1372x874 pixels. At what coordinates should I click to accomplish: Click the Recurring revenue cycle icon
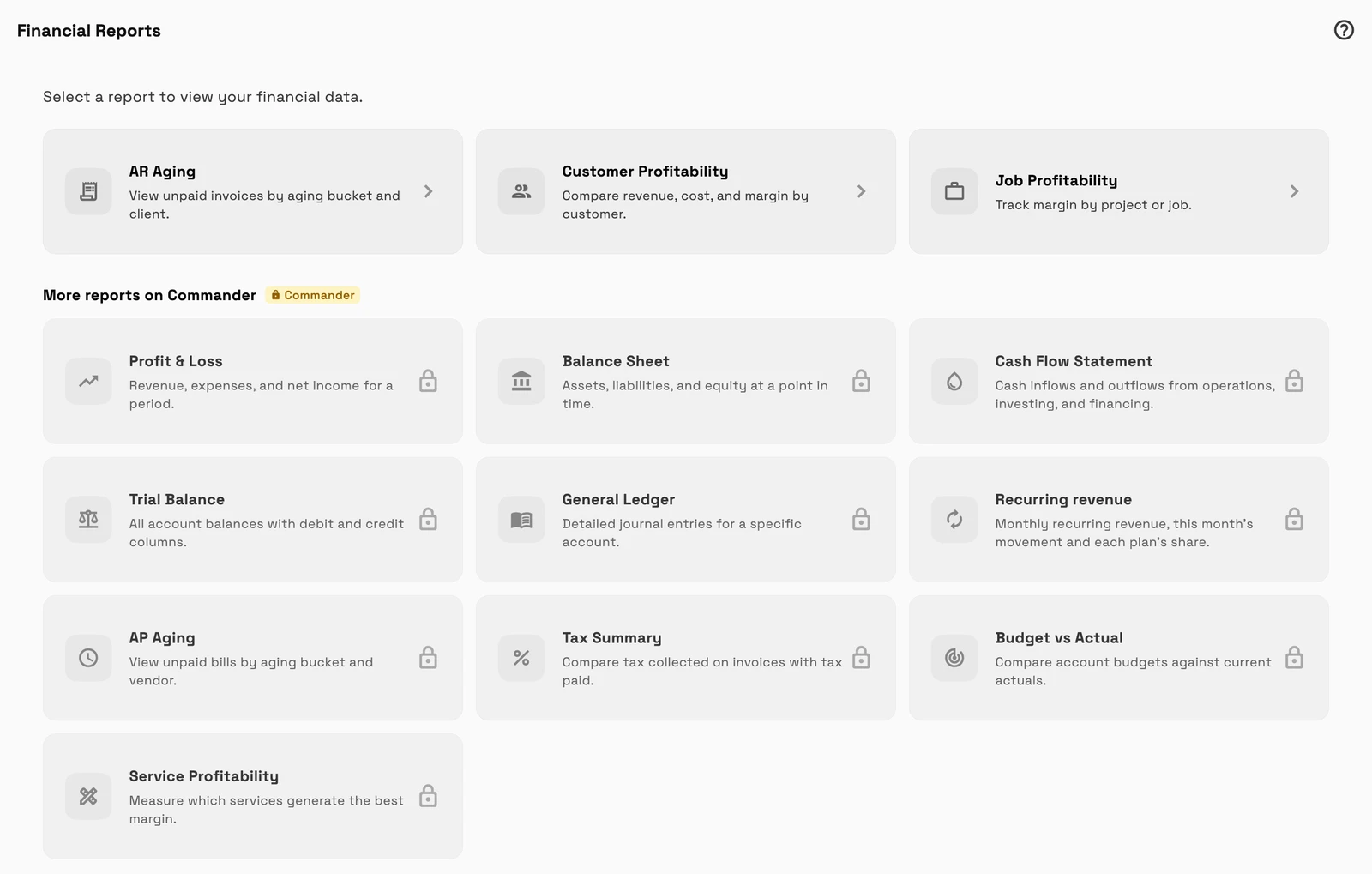point(954,520)
